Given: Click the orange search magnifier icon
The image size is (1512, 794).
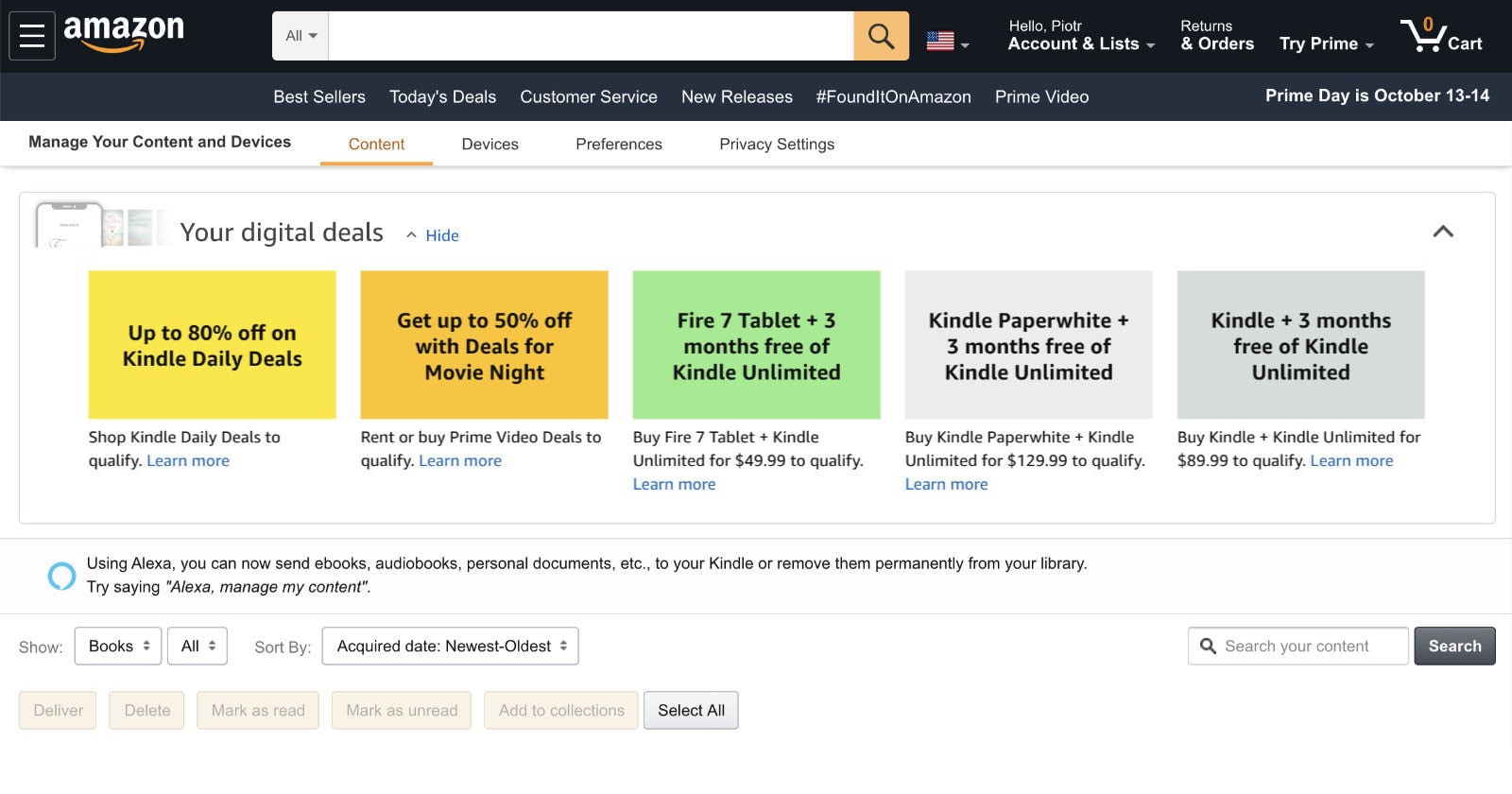Looking at the screenshot, I should [x=880, y=35].
